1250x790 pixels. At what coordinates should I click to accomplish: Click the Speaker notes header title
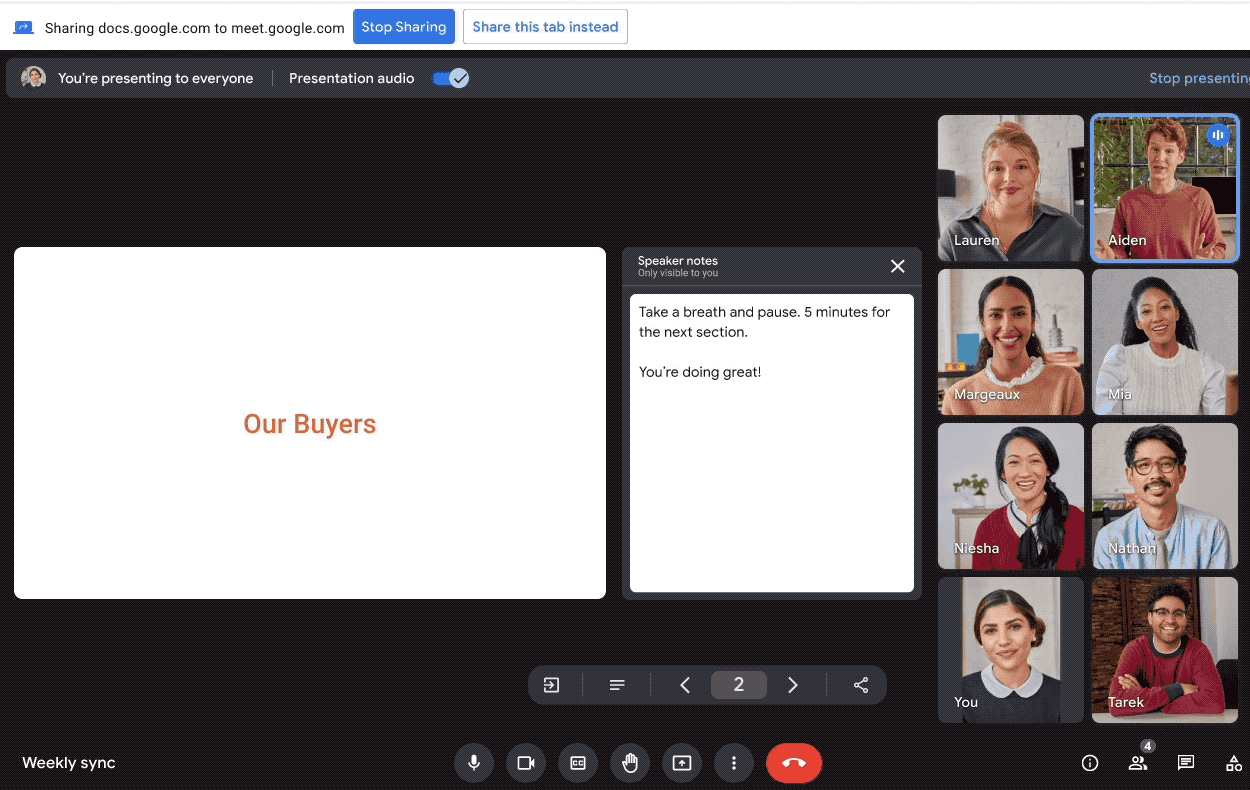[678, 261]
